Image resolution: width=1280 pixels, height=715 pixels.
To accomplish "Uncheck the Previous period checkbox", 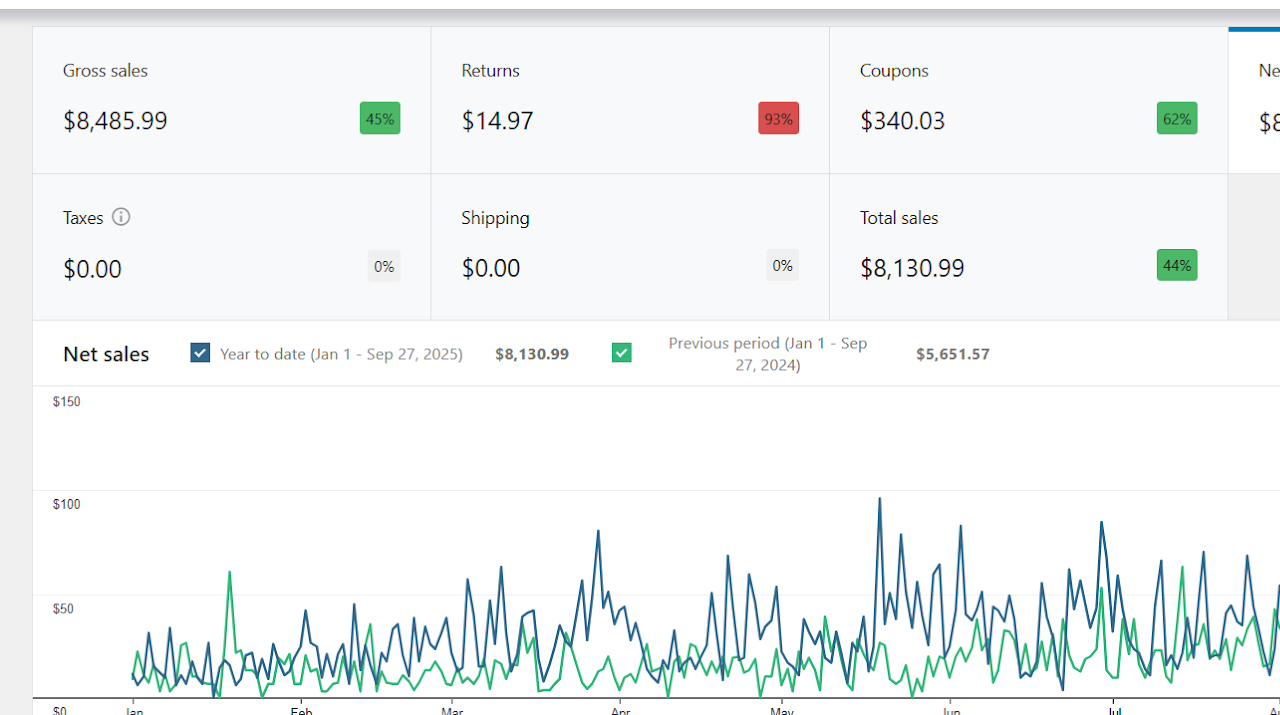I will (622, 353).
